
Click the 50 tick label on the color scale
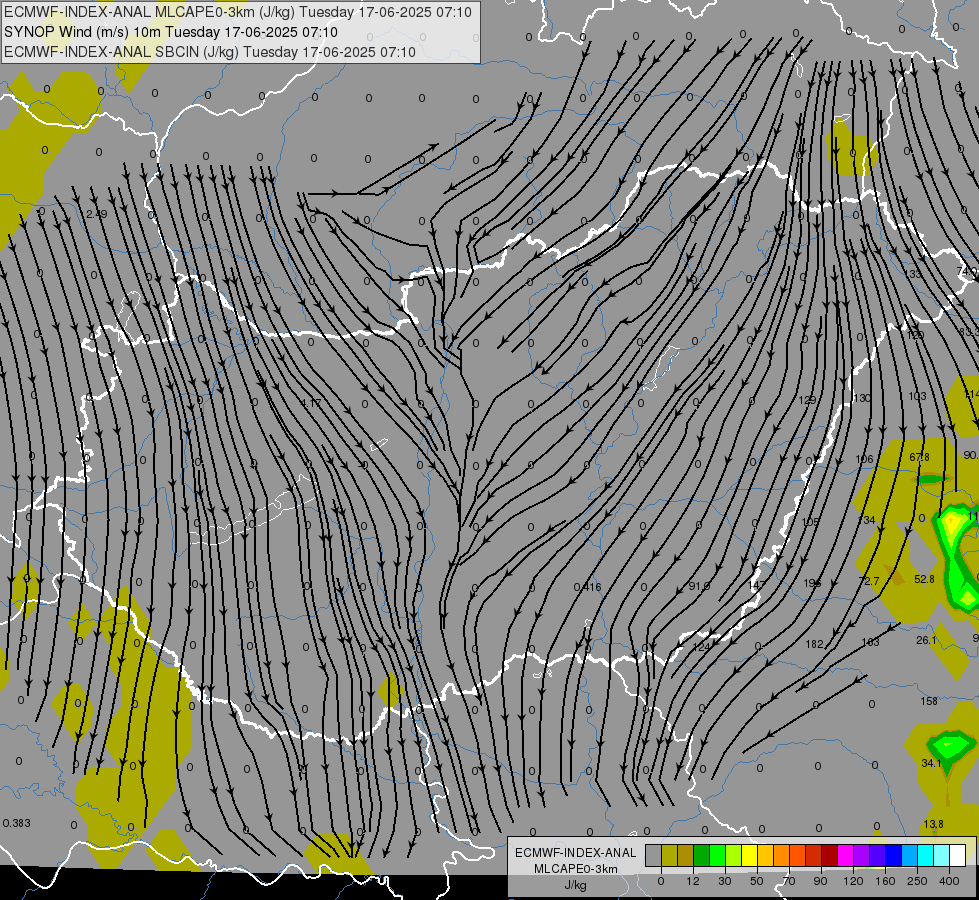point(757,881)
